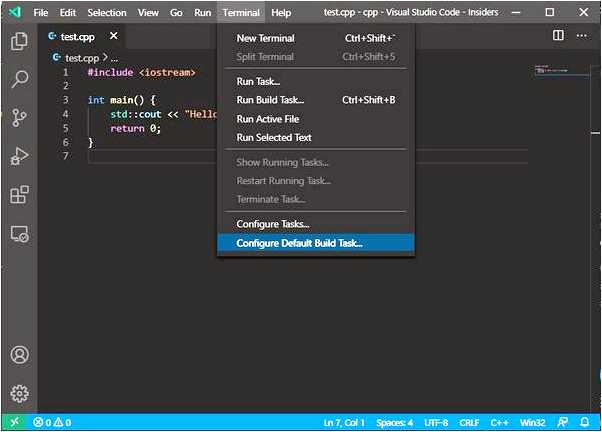Split the editor with the split icon
Screen dimensions: 602x432
coord(558,35)
